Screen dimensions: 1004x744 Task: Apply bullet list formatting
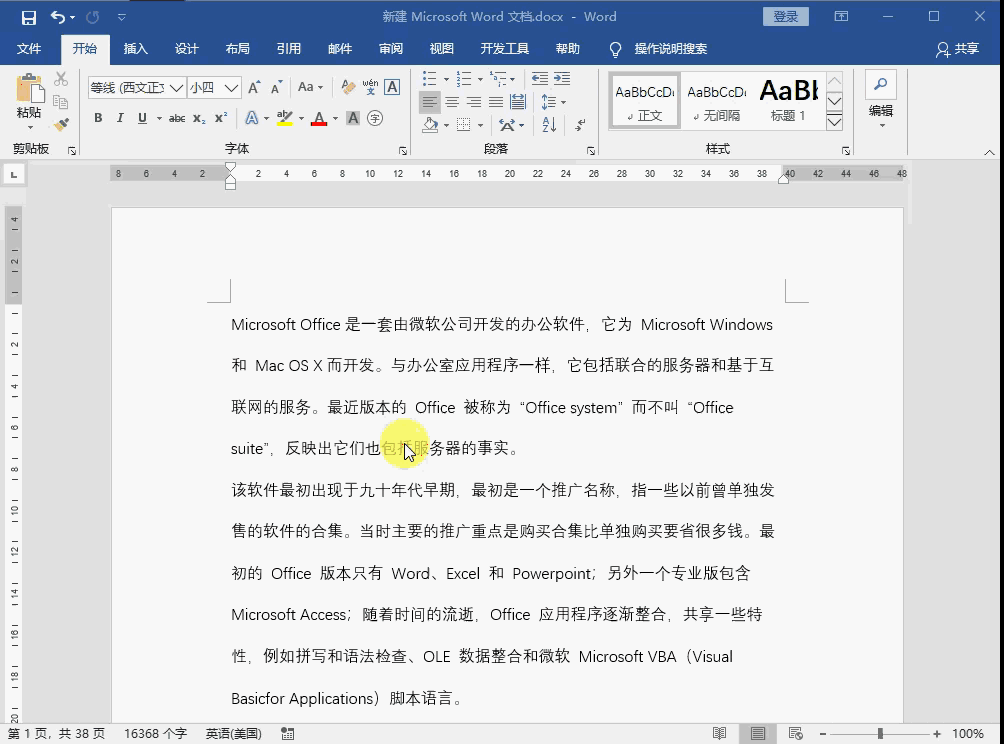(x=430, y=79)
